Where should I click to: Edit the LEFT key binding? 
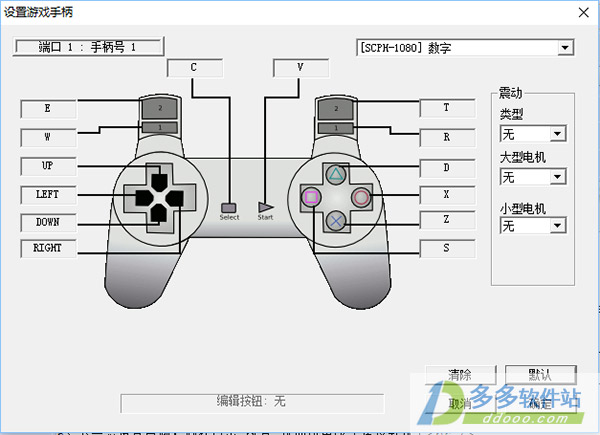48,194
